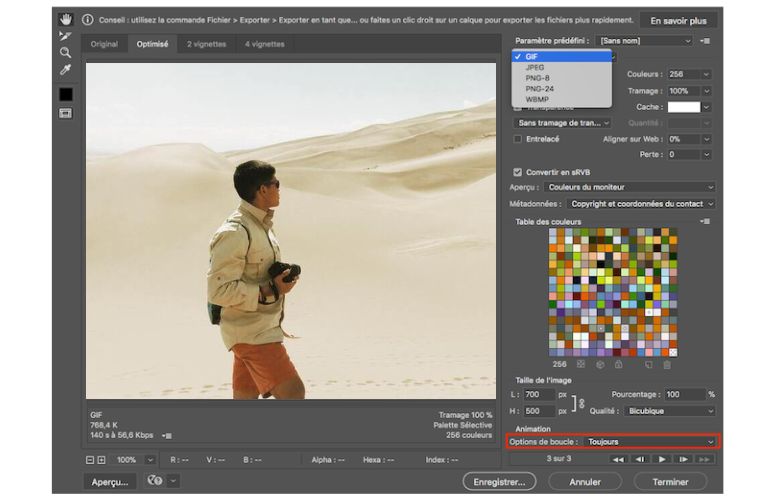Choose PNG-8 in the format list
Image resolution: width=775 pixels, height=500 pixels.
562,78
